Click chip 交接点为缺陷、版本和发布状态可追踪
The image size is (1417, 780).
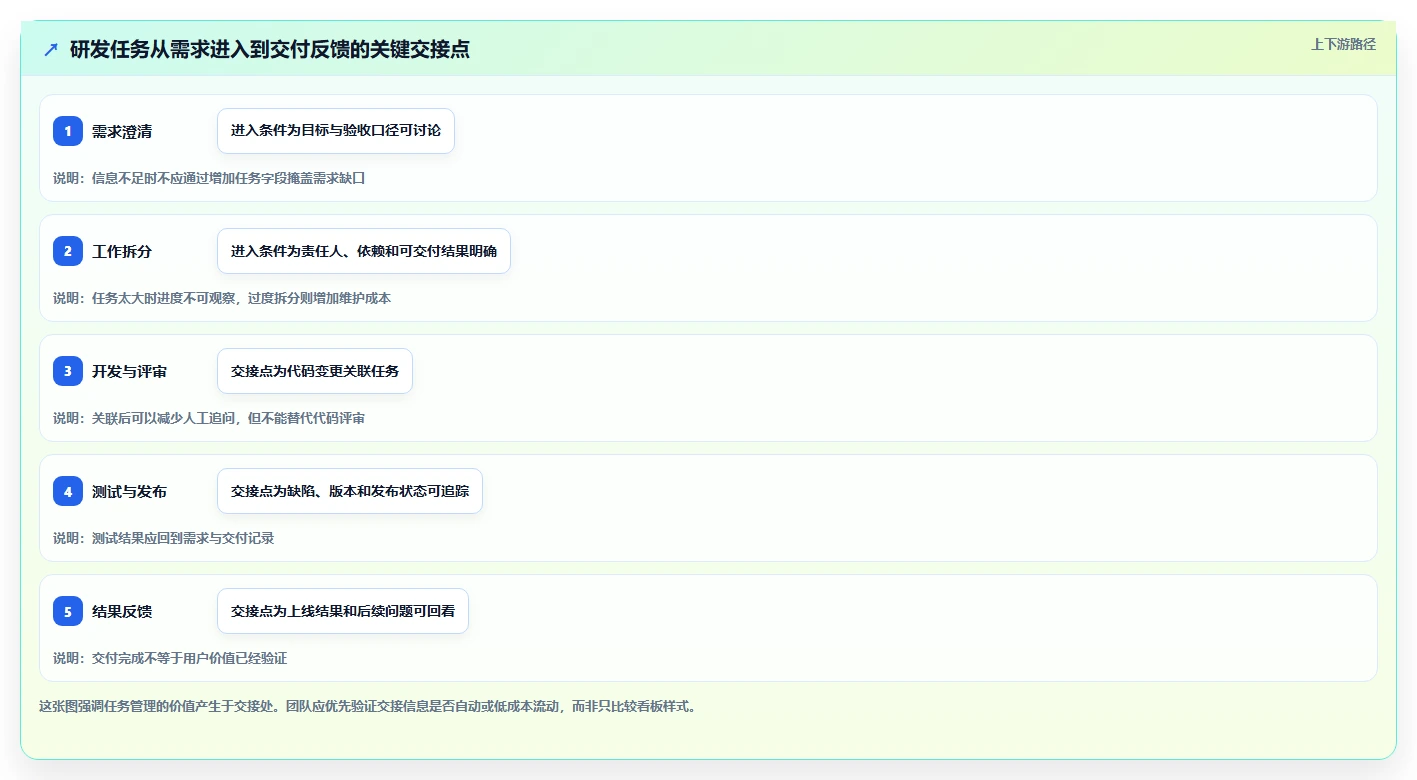pos(350,491)
